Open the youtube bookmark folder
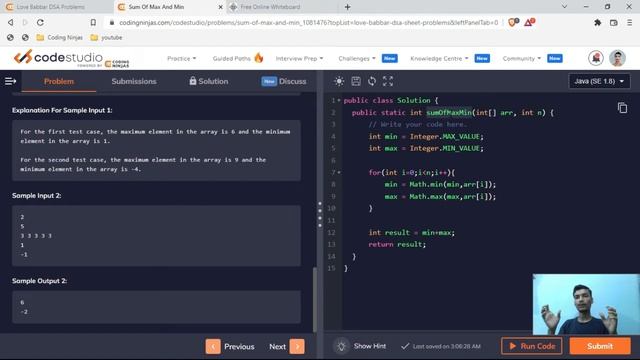This screenshot has height=360, width=640. coord(106,38)
